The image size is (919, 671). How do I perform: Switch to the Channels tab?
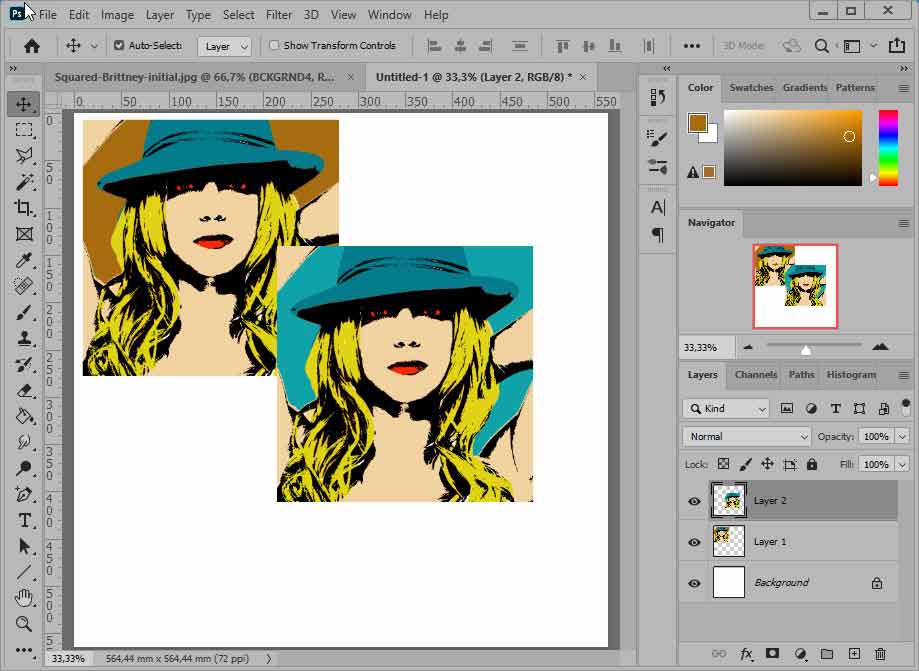point(755,374)
